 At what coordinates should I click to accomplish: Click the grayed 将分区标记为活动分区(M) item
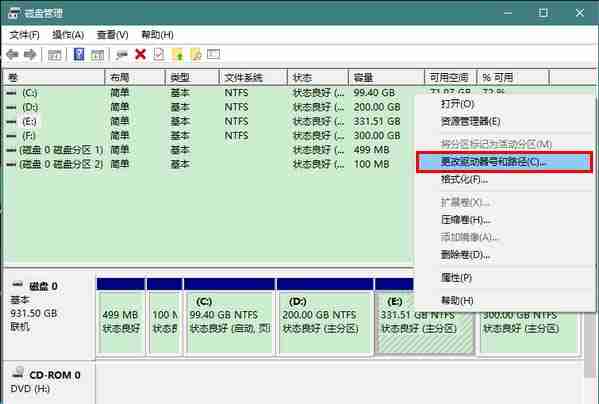pos(504,144)
